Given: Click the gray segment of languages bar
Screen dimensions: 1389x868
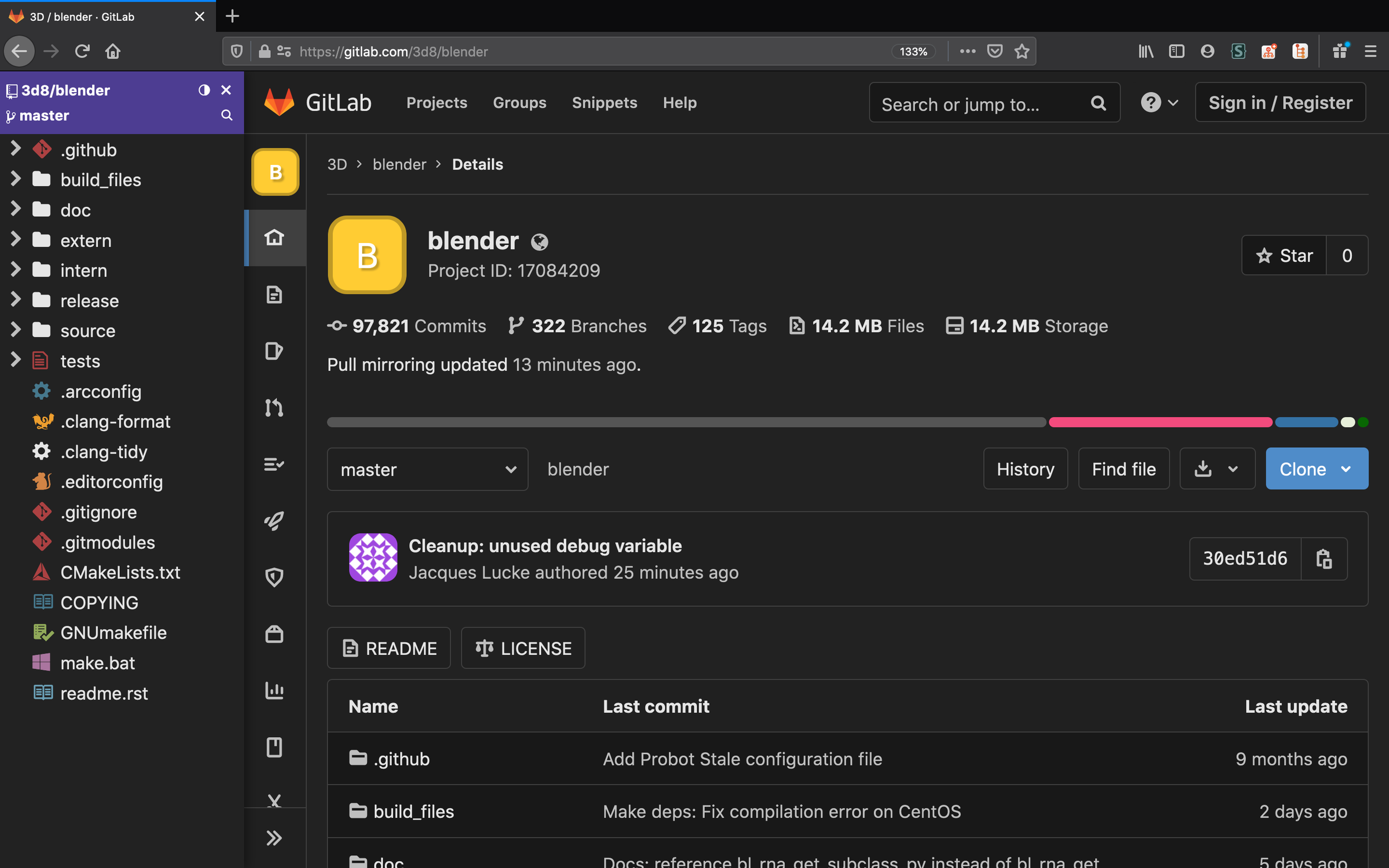Looking at the screenshot, I should click(x=686, y=422).
